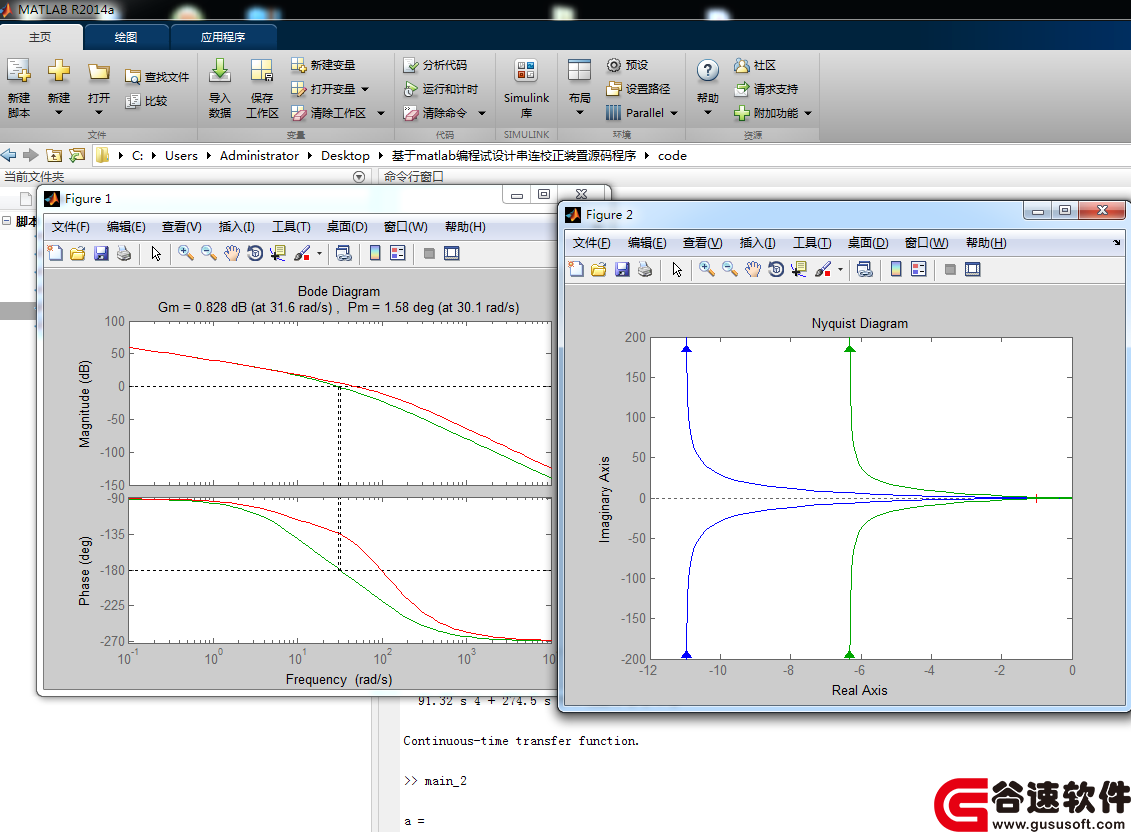Switch to the Home (主页) ribbon tab

[40, 37]
